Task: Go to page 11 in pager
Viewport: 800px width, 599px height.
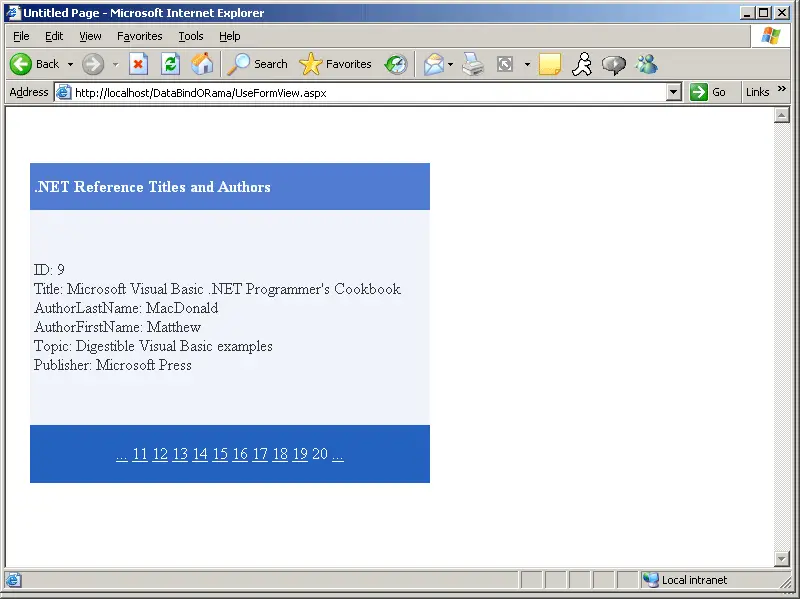Action: coord(140,454)
